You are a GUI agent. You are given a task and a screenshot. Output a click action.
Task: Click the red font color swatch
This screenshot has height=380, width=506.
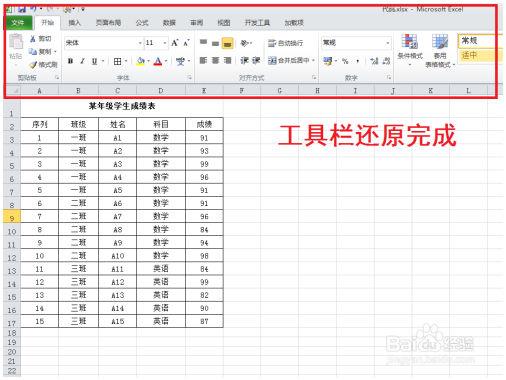(x=158, y=62)
